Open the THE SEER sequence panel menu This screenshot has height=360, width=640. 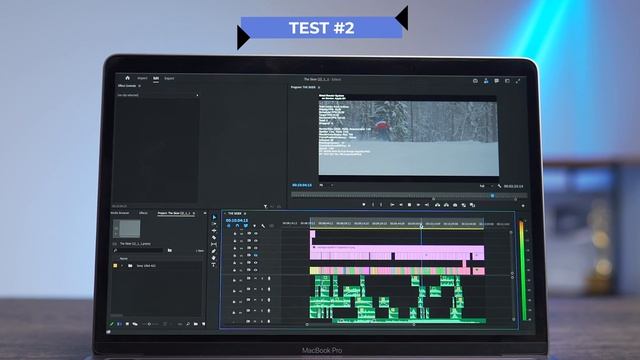245,213
